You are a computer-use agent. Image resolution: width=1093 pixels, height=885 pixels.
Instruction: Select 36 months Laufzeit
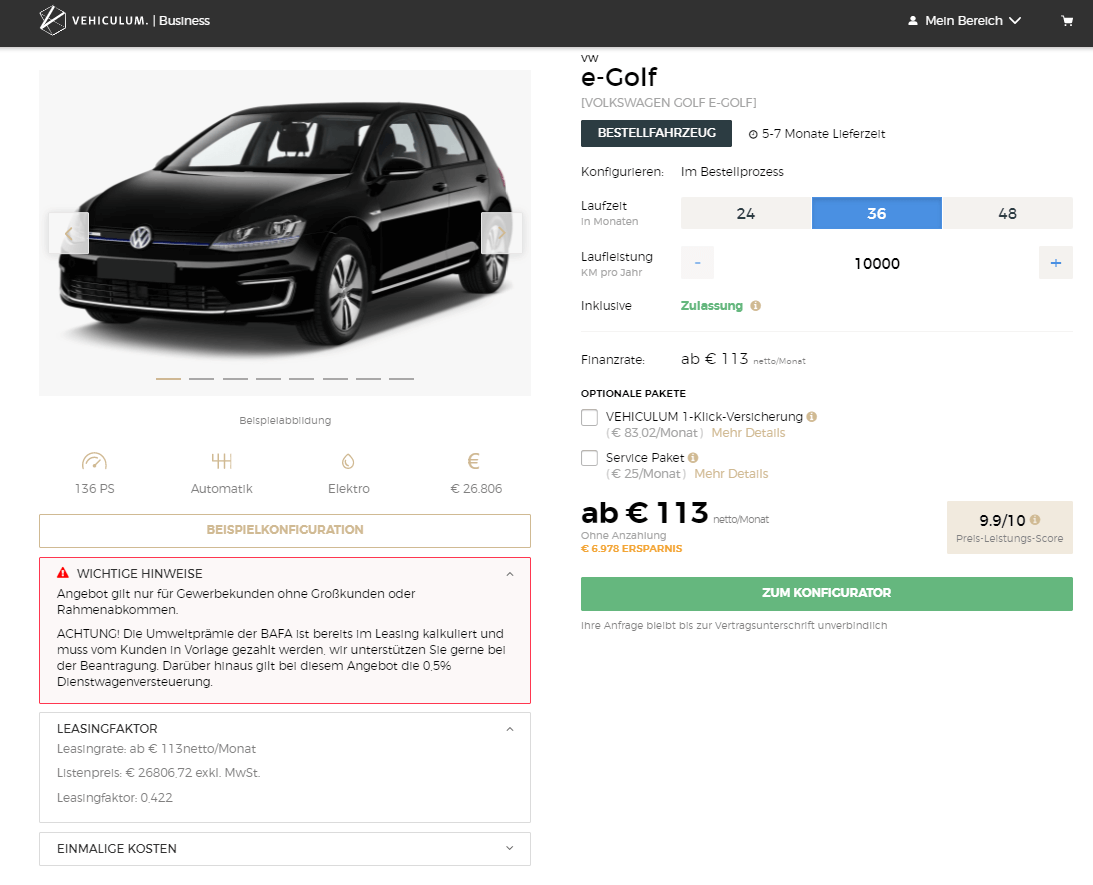[877, 213]
